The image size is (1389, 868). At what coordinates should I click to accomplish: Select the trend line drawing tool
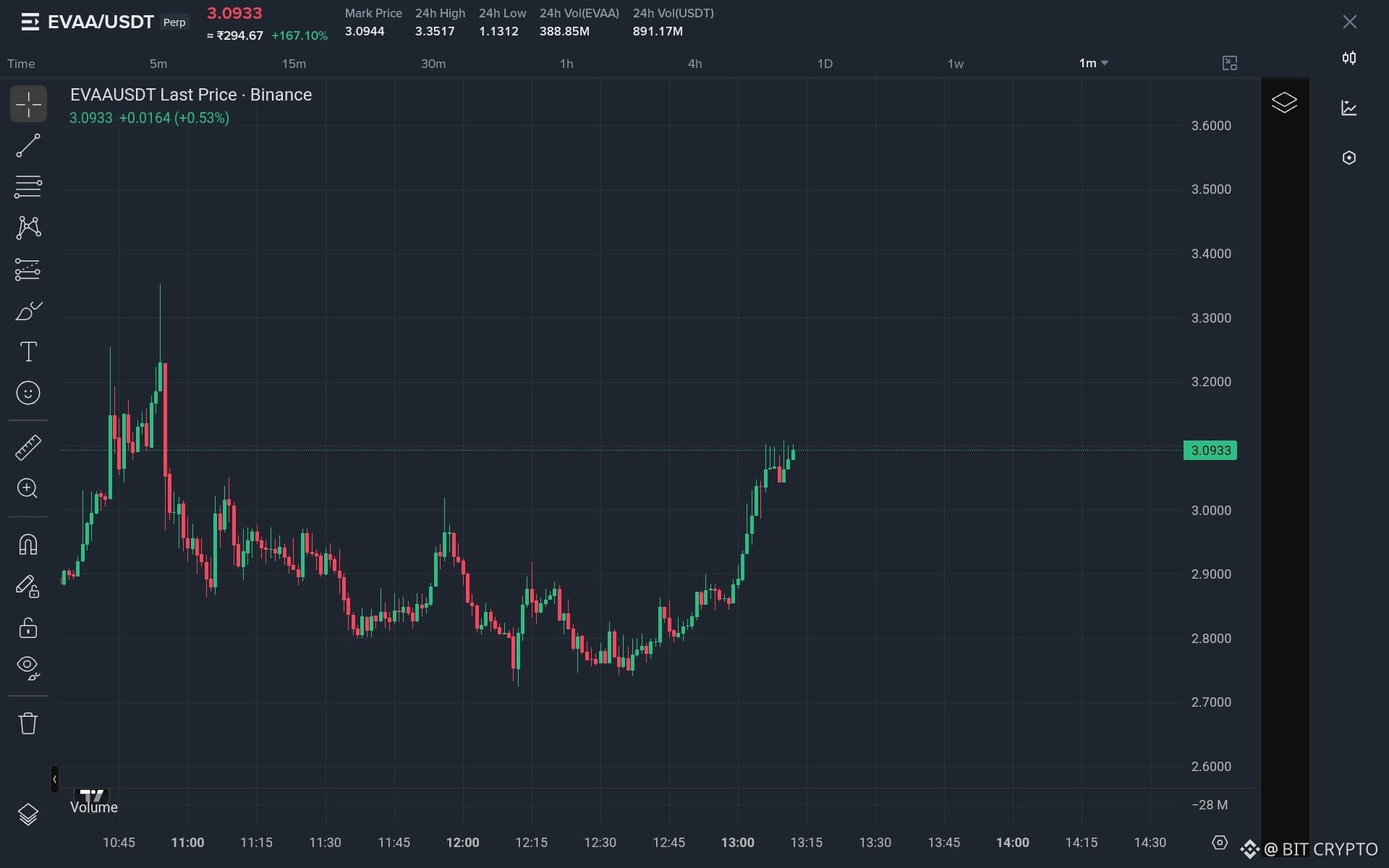pyautogui.click(x=28, y=145)
